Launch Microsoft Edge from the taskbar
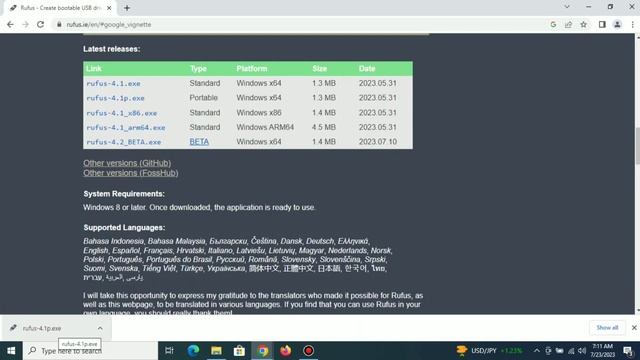The height and width of the screenshot is (360, 640). 193,351
